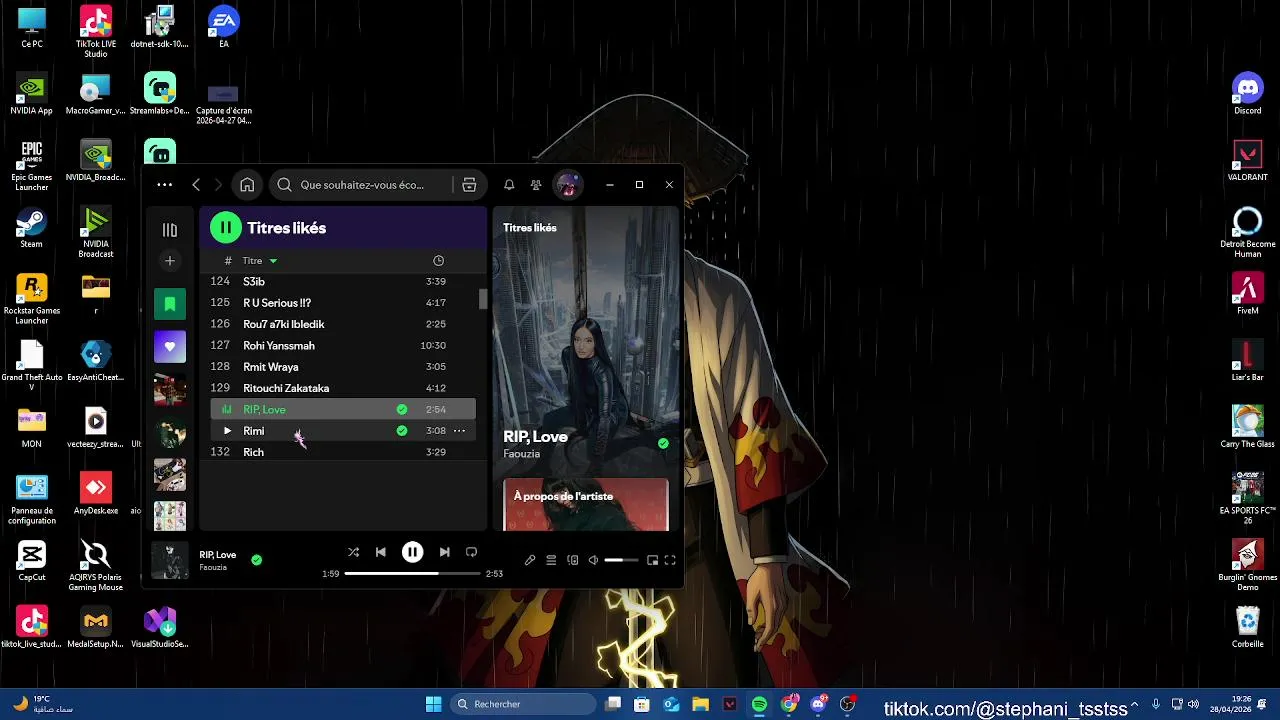
Task: Toggle the liked checkmark on RIP, Love row
Action: 402,410
